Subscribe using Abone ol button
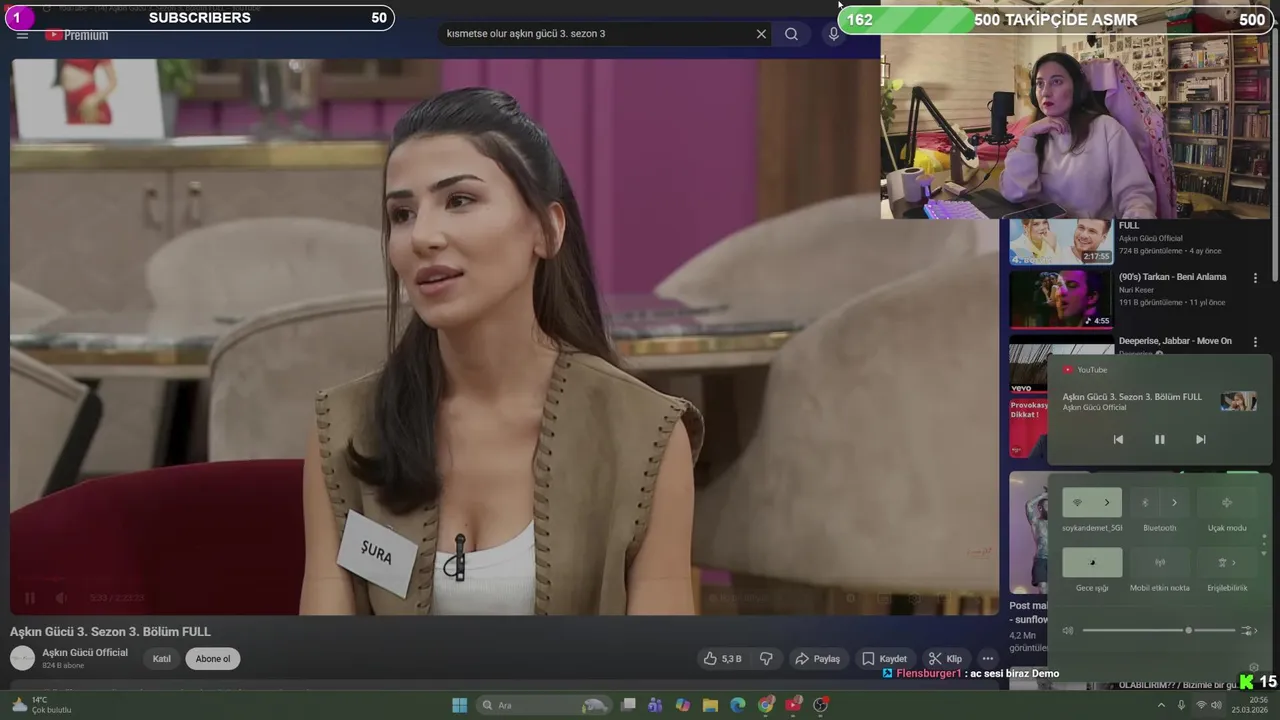The image size is (1280, 720). click(213, 659)
